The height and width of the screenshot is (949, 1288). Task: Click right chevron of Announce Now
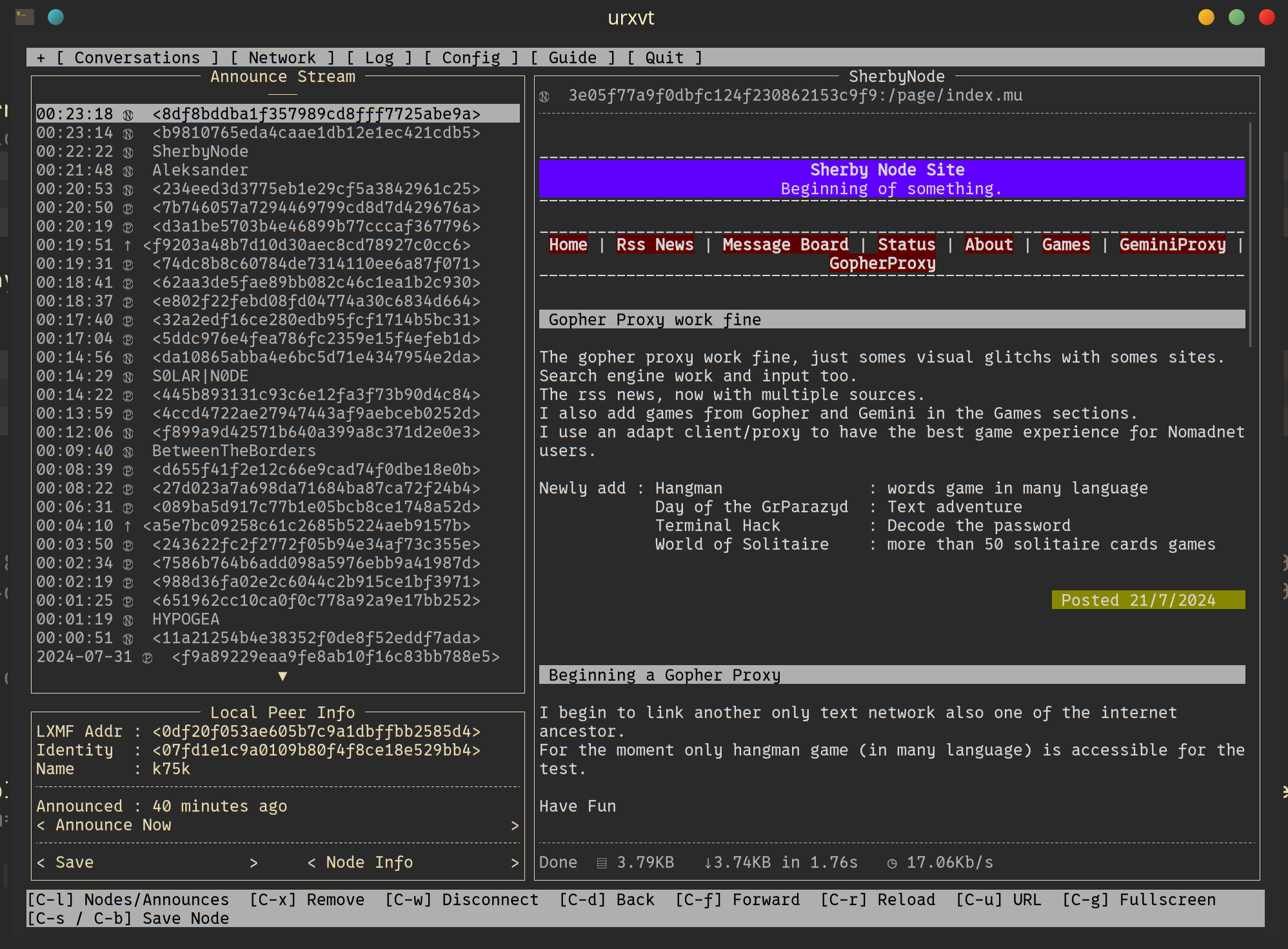[515, 826]
